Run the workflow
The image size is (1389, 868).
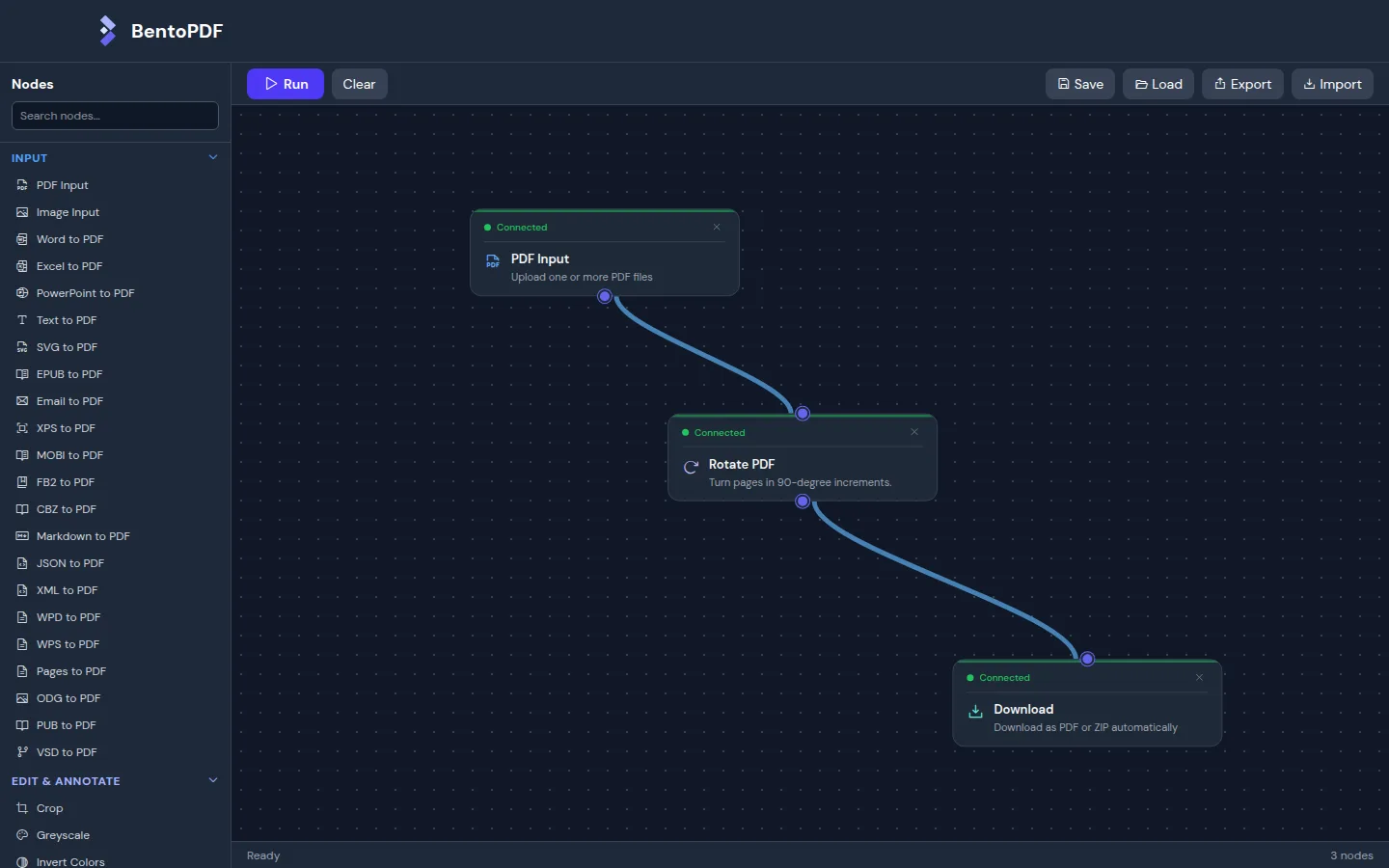point(286,84)
